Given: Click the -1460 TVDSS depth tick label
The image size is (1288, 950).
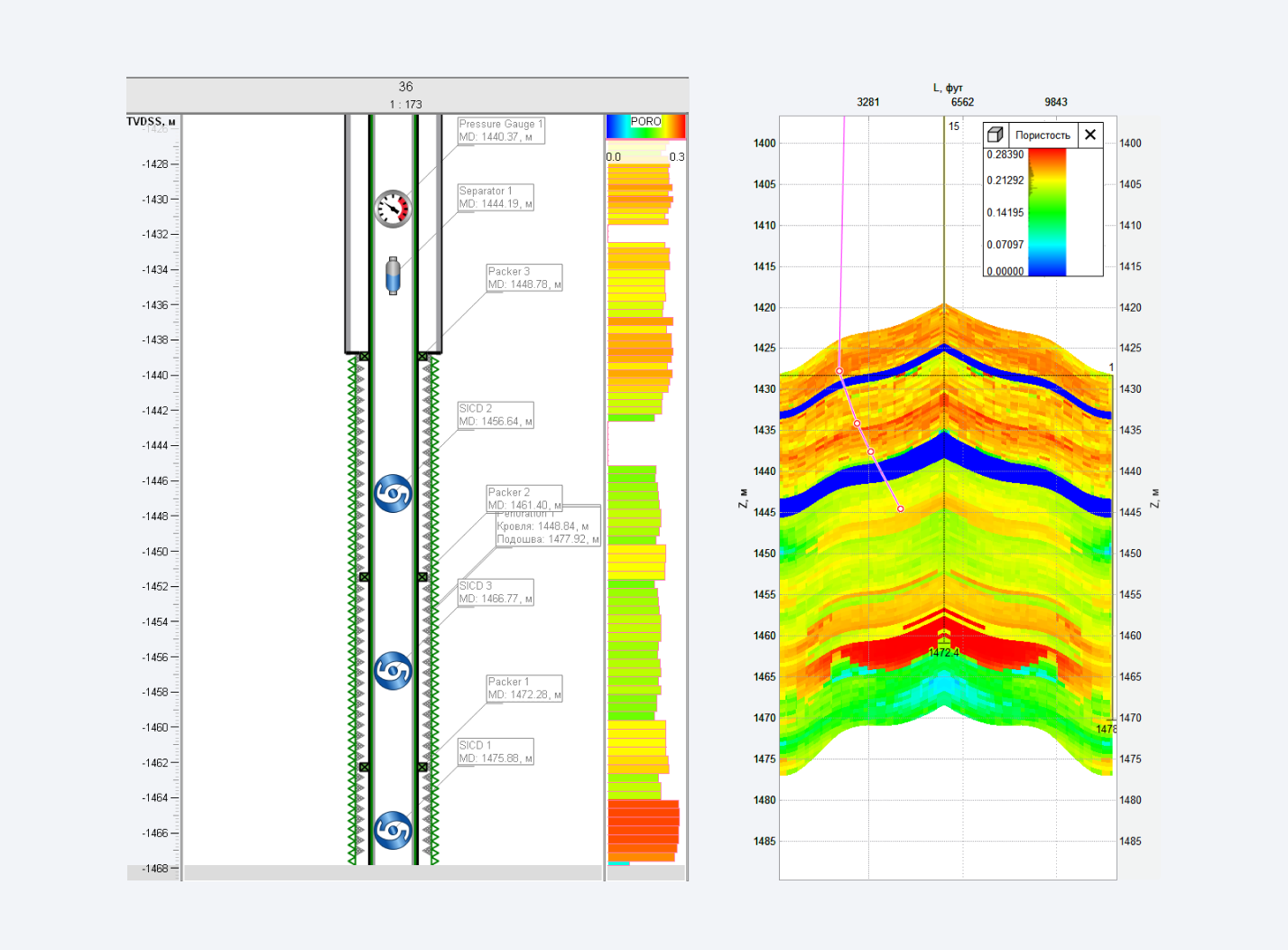Looking at the screenshot, I should pos(155,727).
